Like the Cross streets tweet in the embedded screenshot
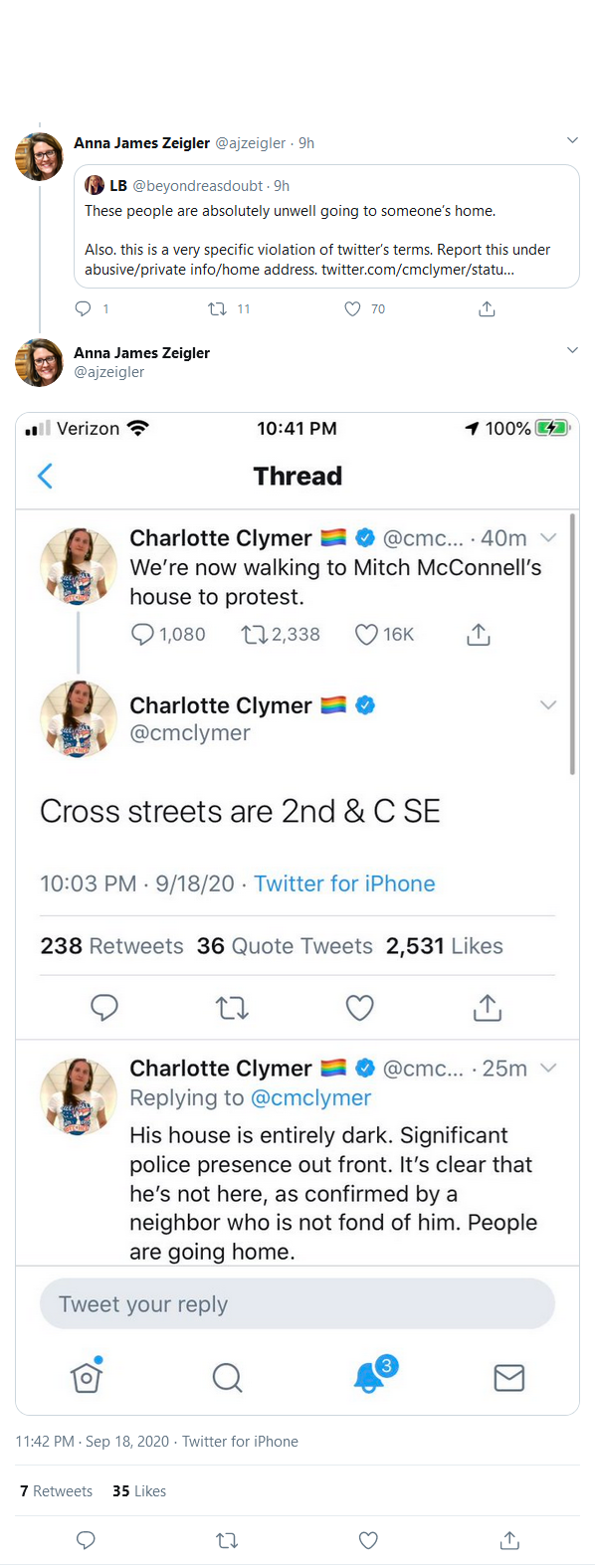 359,1008
